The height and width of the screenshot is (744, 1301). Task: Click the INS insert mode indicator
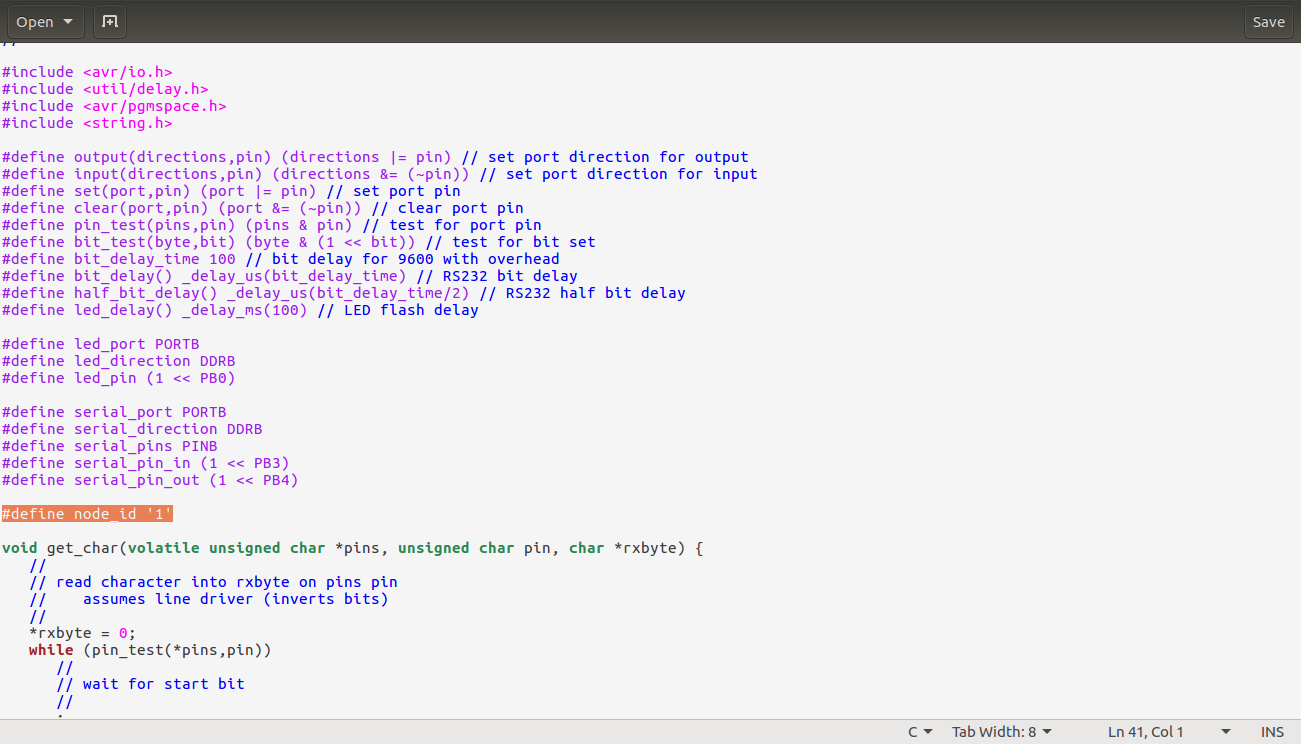click(1272, 732)
